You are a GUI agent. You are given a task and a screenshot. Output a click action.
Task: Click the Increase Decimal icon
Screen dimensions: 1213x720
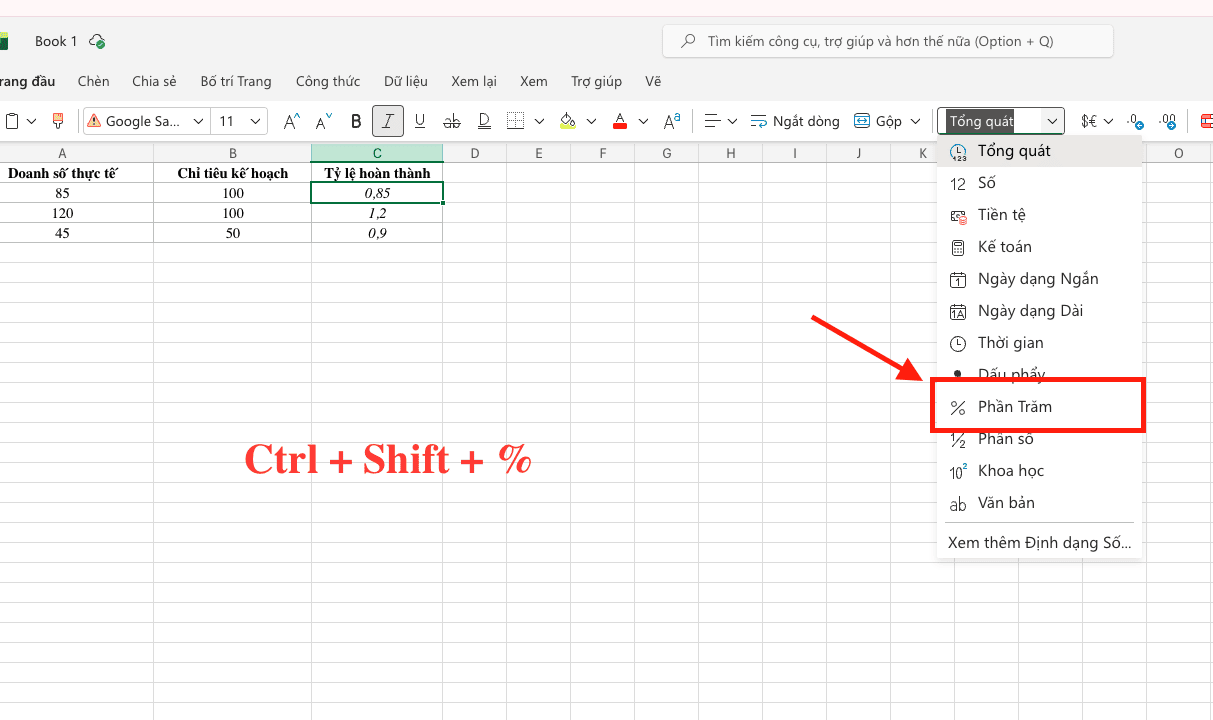click(x=1135, y=121)
